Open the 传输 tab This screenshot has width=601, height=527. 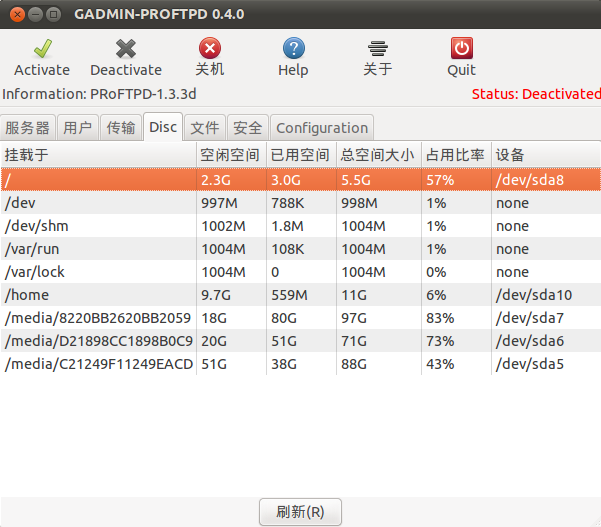(121, 128)
